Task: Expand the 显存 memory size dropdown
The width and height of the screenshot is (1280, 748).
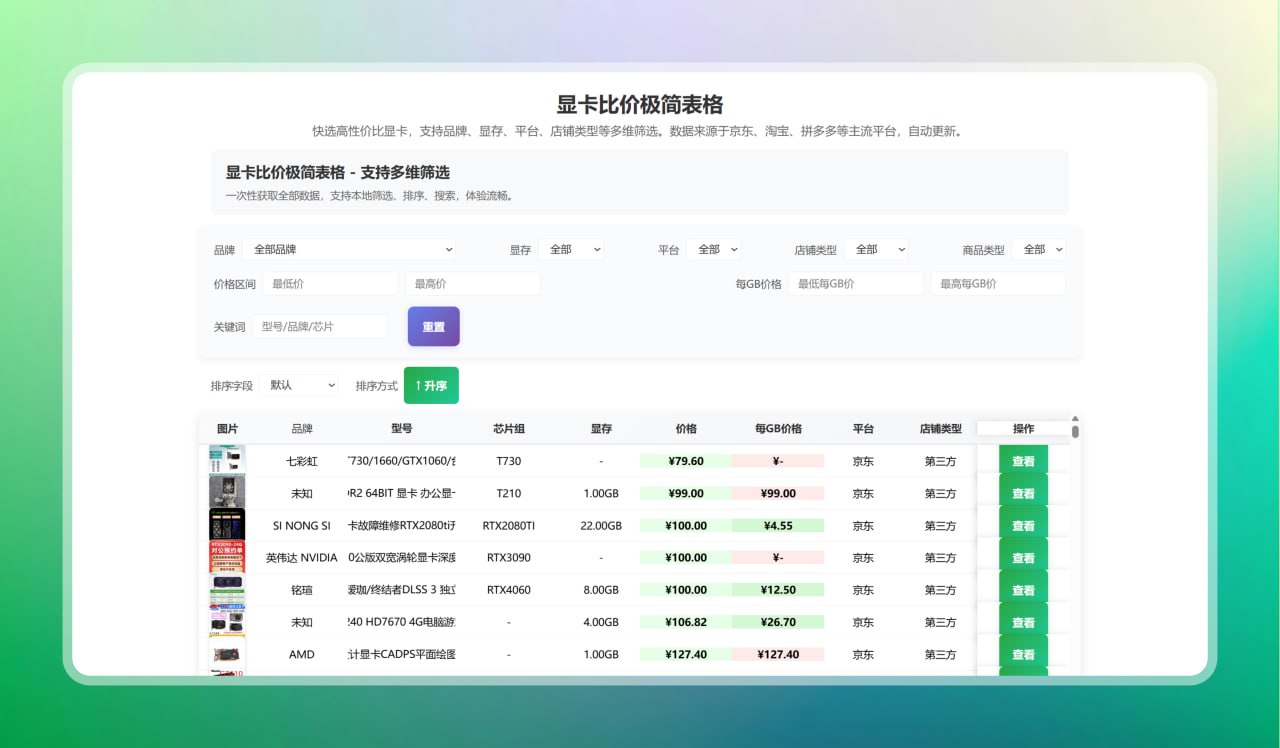Action: click(x=571, y=249)
